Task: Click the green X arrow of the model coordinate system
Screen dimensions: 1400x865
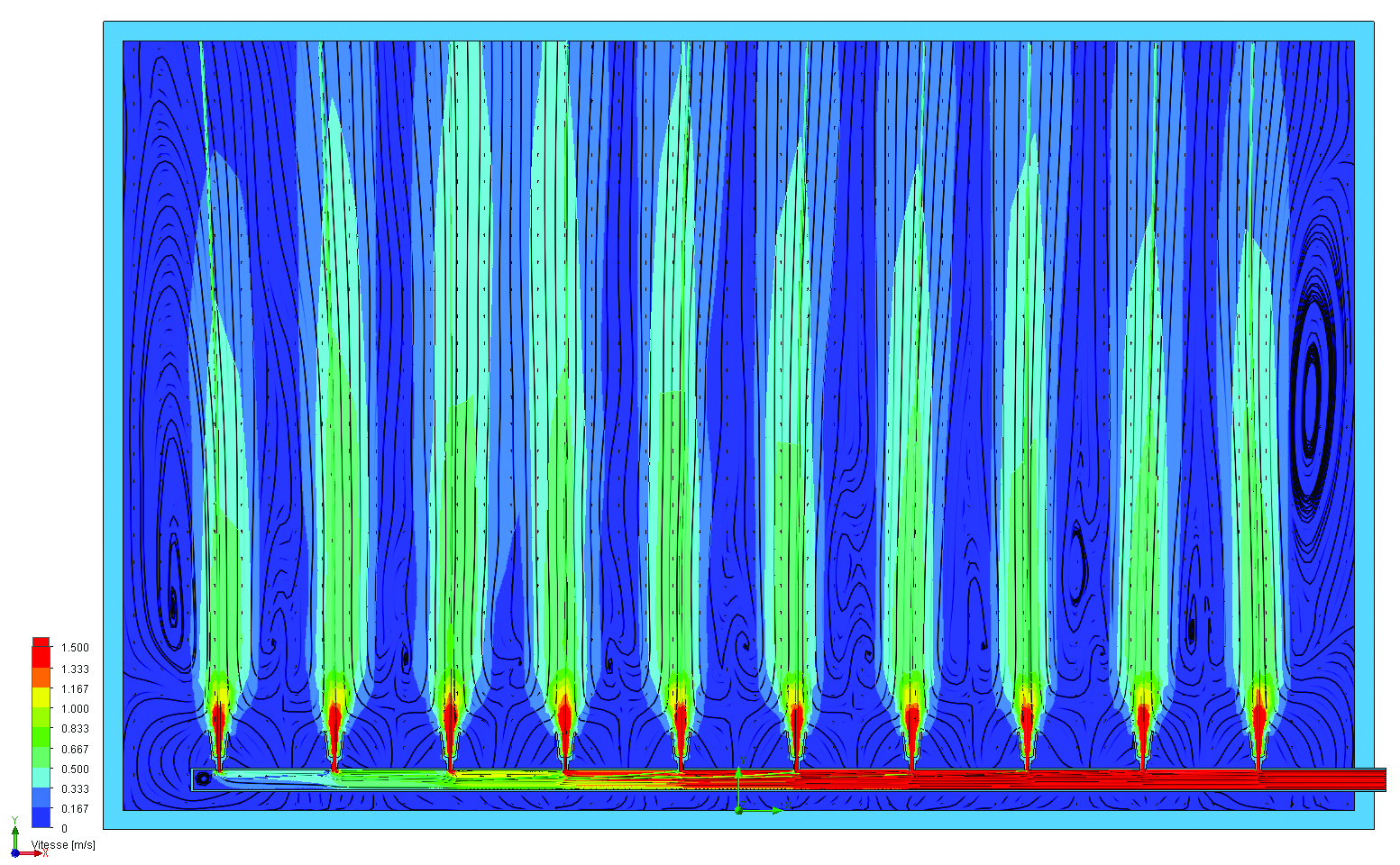Action: pos(773,810)
